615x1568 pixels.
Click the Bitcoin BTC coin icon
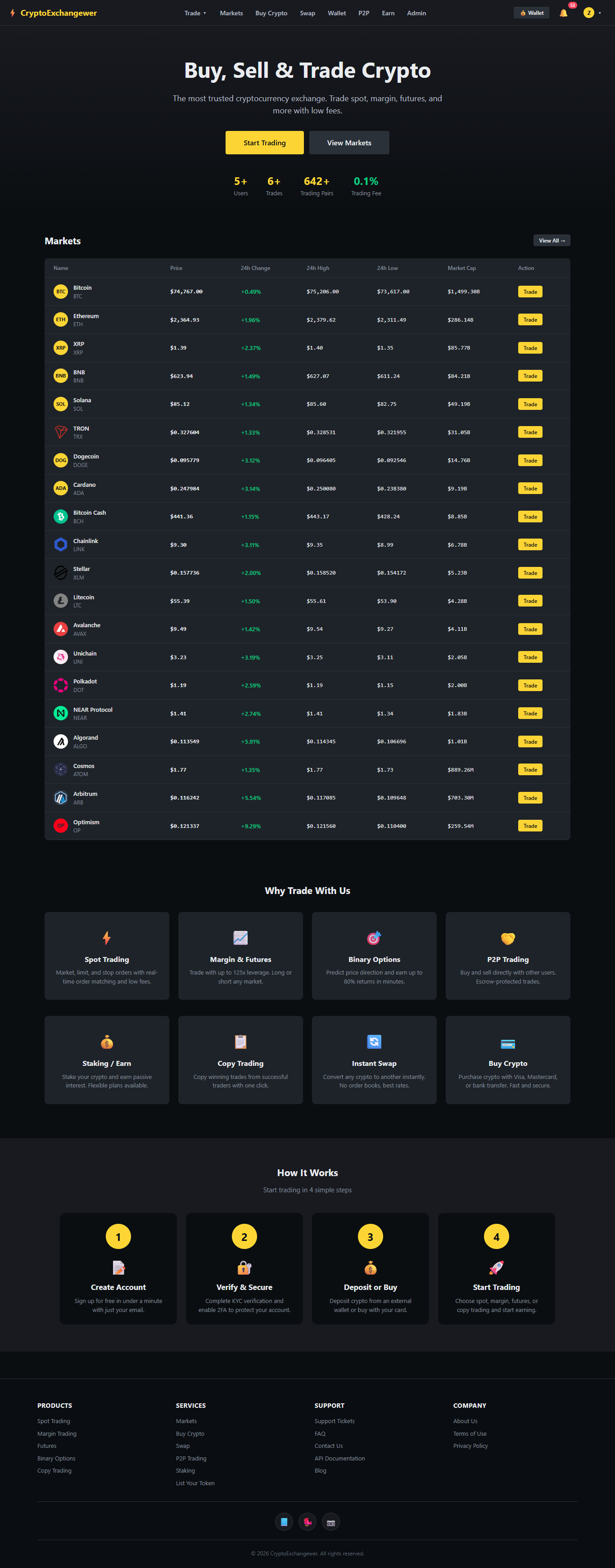(x=61, y=292)
